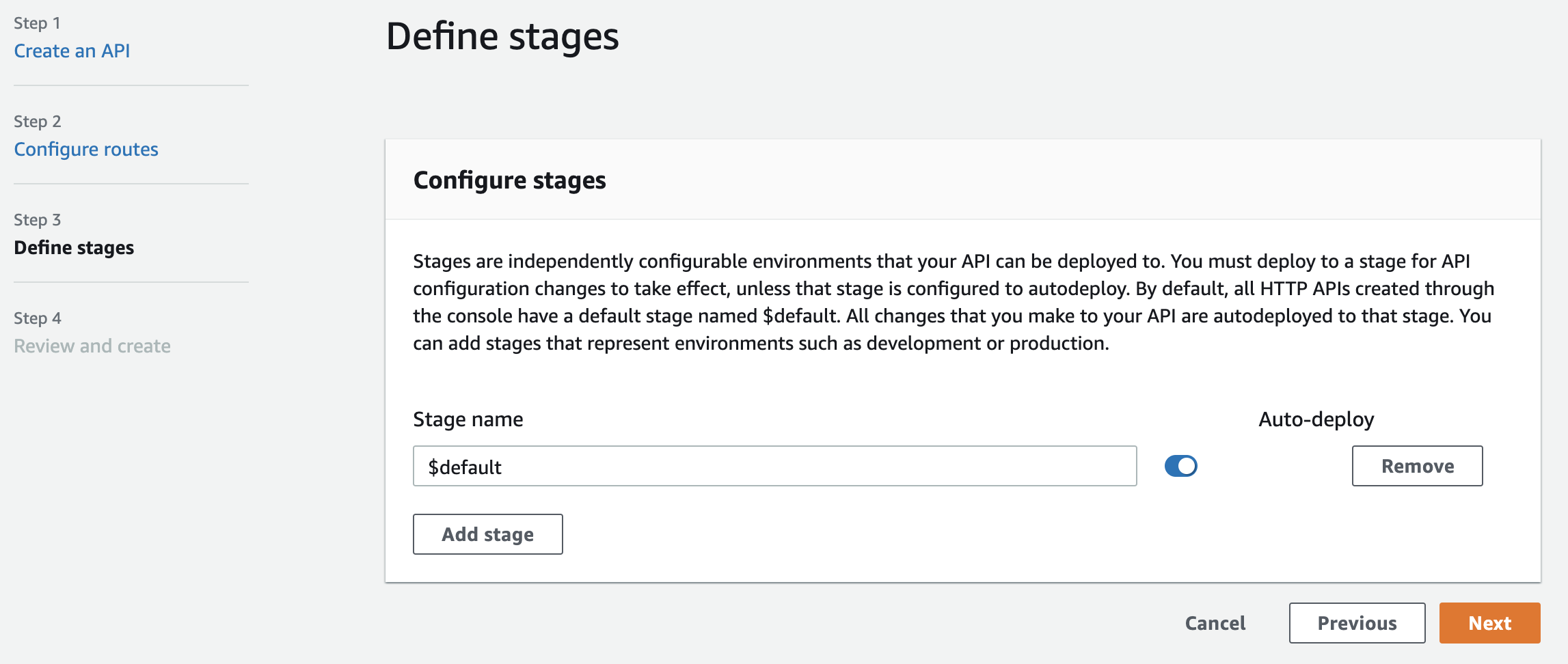The height and width of the screenshot is (664, 1568).
Task: Click the Define stages page heading
Action: coord(502,37)
